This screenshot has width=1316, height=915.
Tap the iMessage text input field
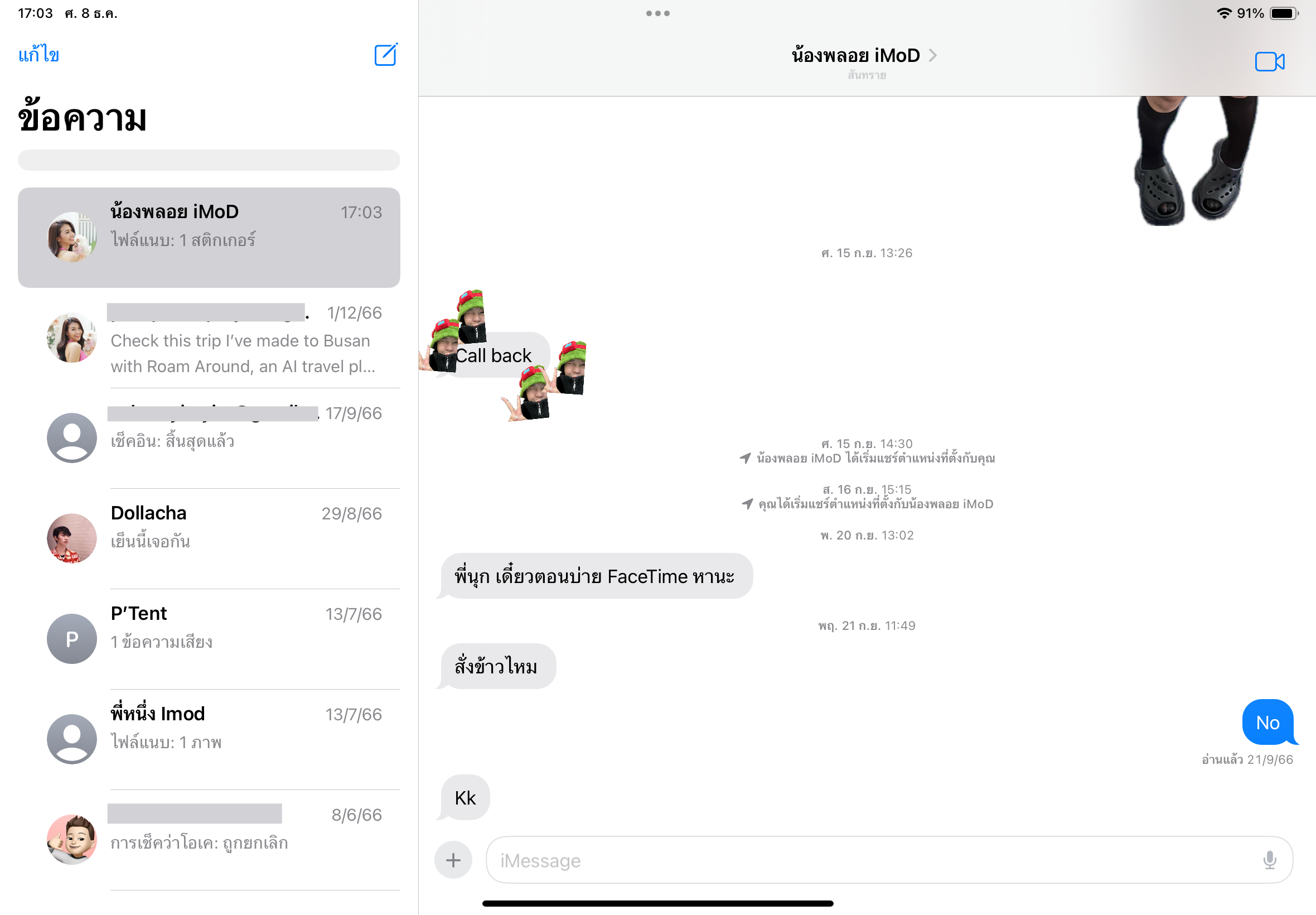tap(871, 860)
